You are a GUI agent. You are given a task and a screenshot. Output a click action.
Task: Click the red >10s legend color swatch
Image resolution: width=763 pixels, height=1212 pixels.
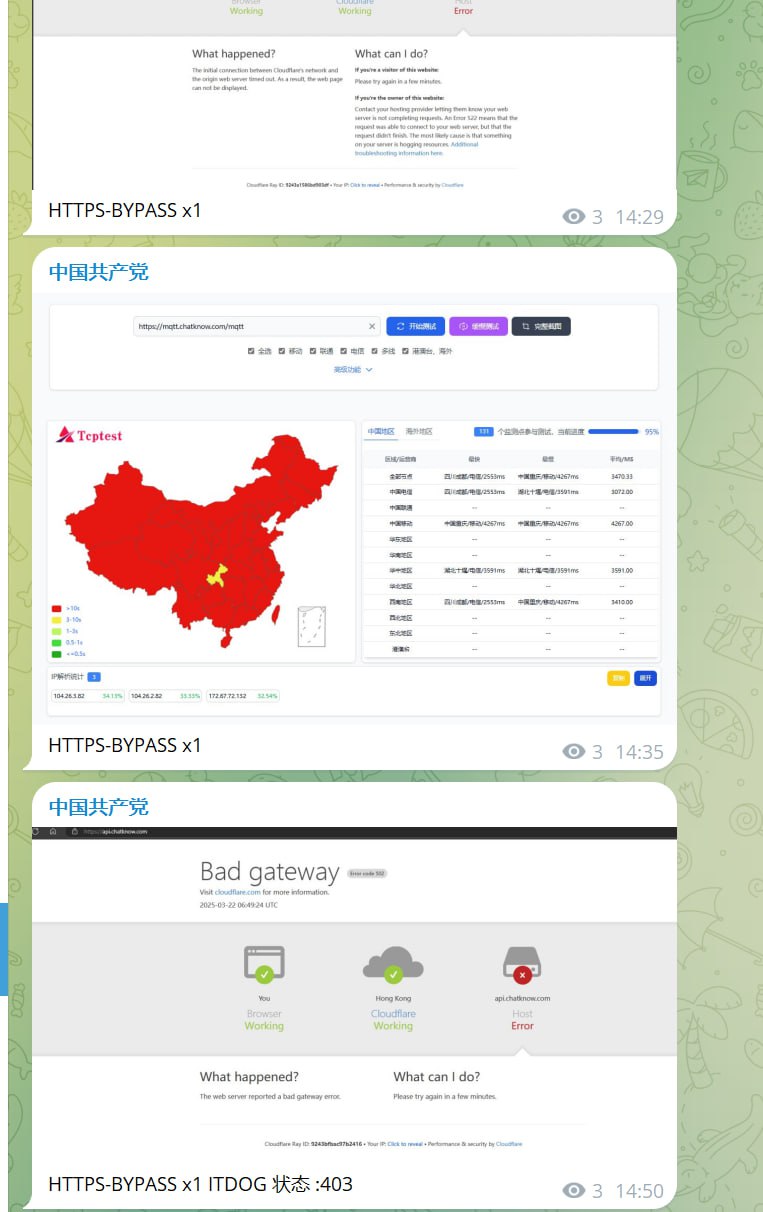[x=56, y=608]
